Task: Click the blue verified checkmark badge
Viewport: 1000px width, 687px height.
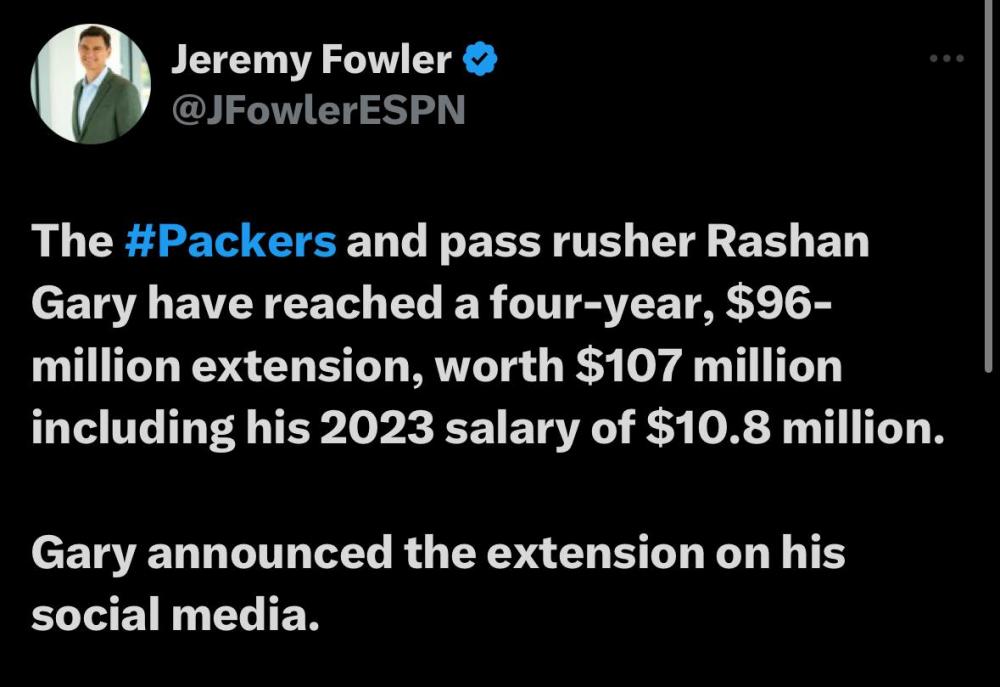Action: coord(482,61)
